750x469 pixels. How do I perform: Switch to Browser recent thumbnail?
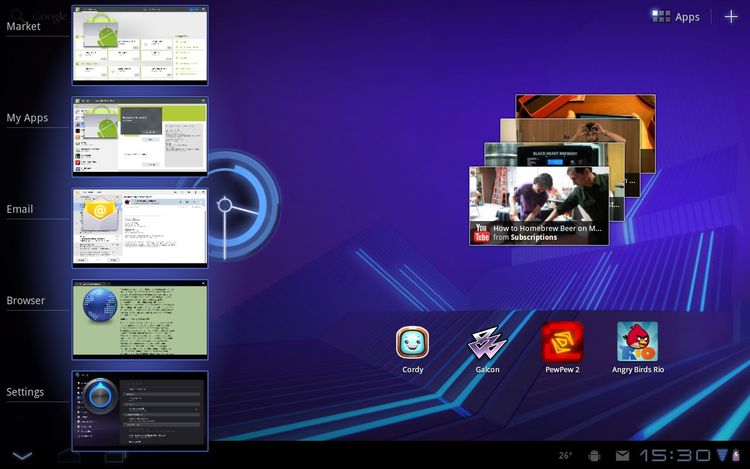[140, 319]
